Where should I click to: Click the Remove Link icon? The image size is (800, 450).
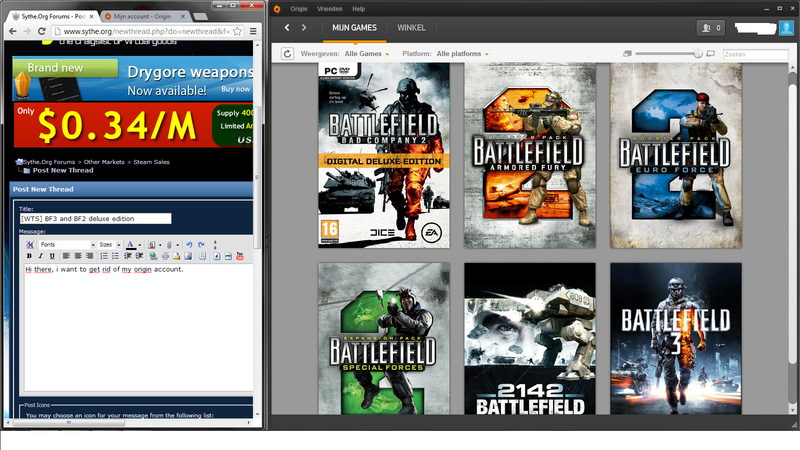[x=165, y=256]
